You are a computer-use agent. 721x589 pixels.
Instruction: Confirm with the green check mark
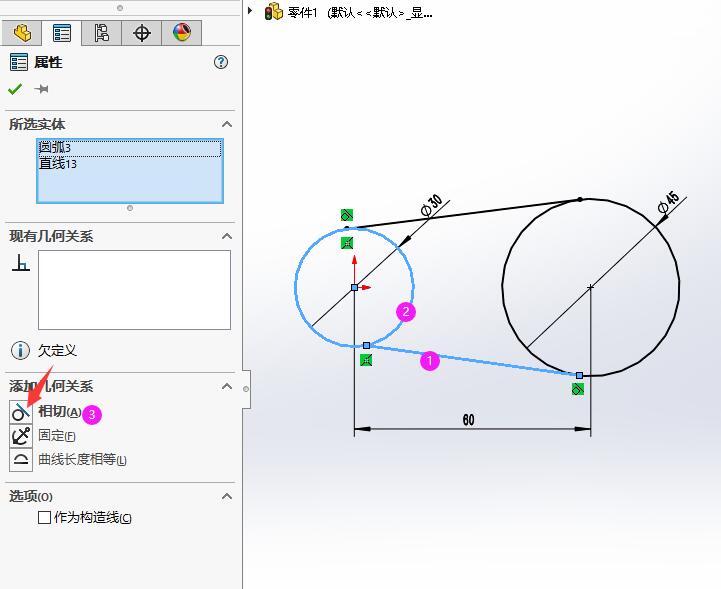click(x=15, y=89)
